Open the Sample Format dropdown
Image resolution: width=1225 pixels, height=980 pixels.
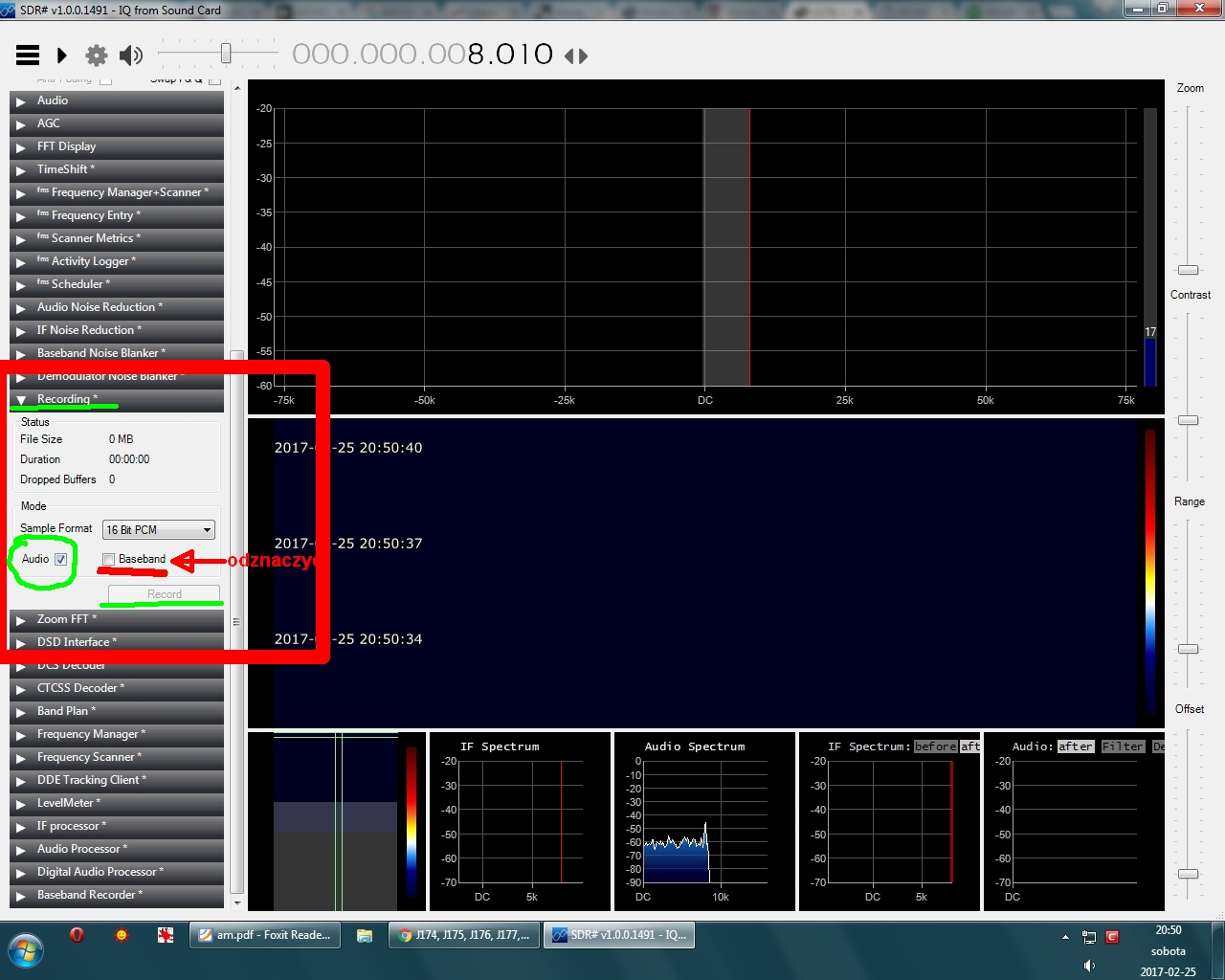(159, 529)
